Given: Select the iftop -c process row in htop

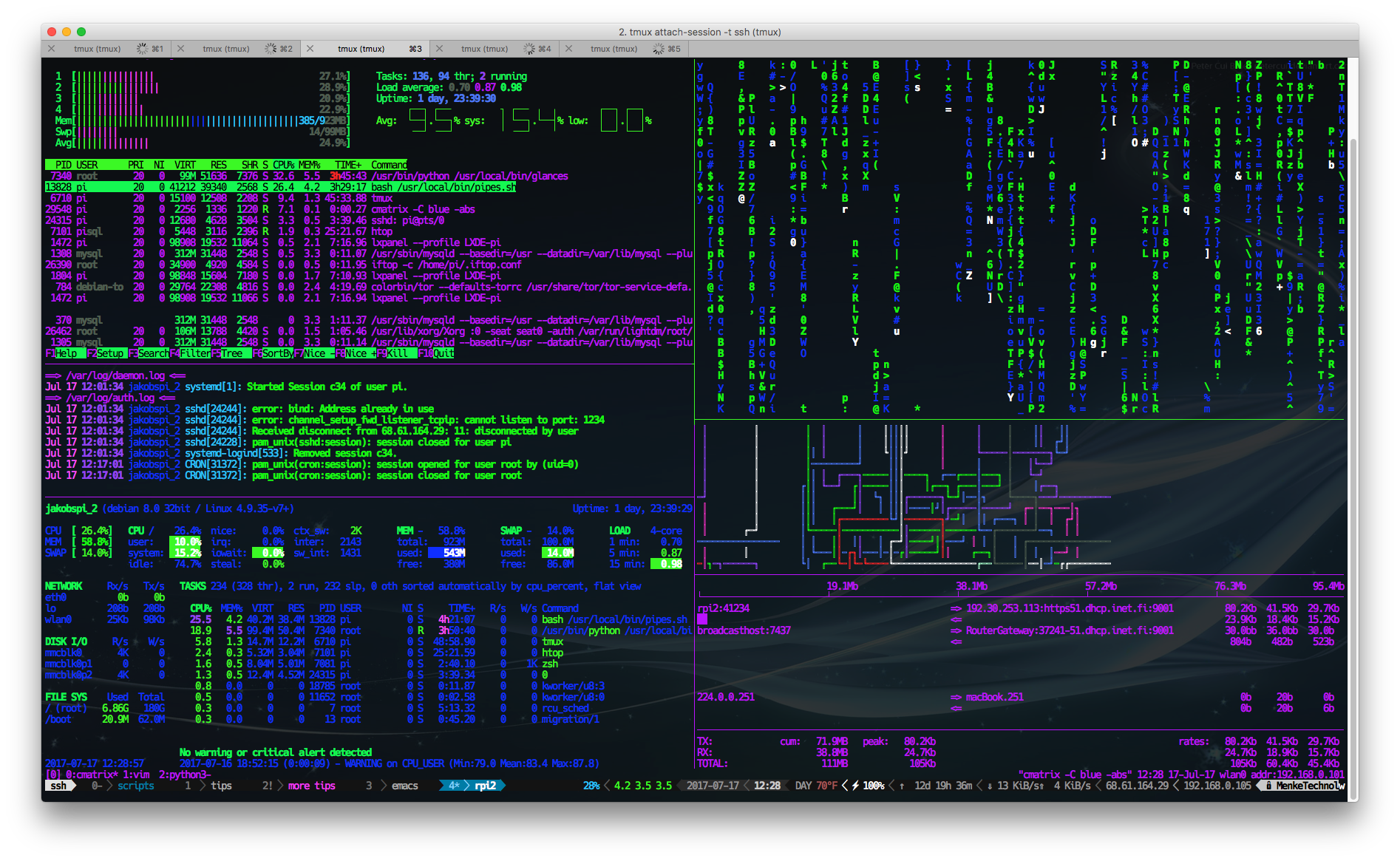Looking at the screenshot, I should 283,265.
